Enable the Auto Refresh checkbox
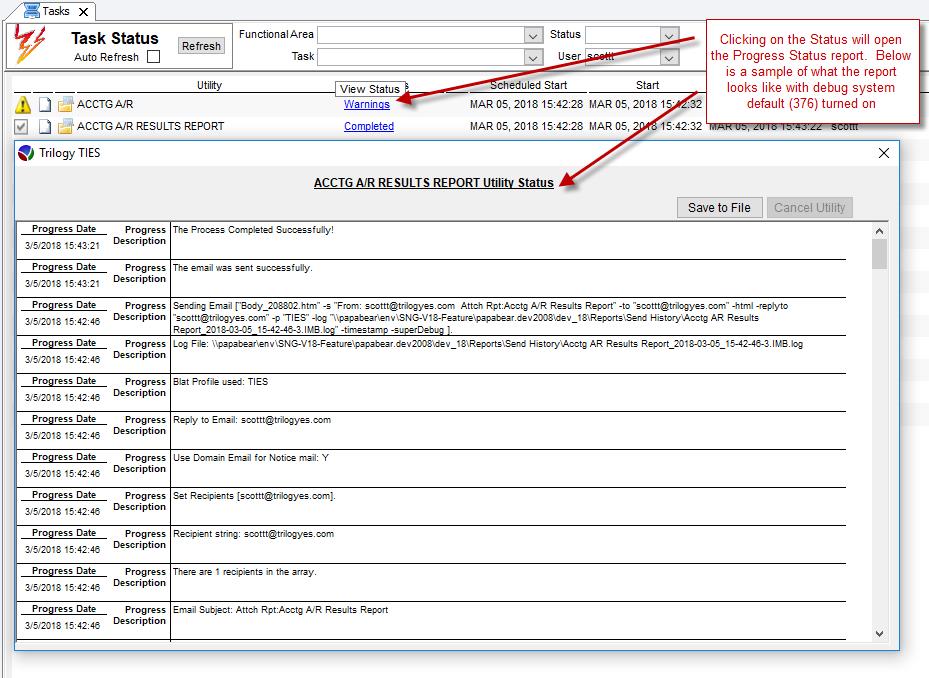Screen dimensions: 929x678 point(153,57)
